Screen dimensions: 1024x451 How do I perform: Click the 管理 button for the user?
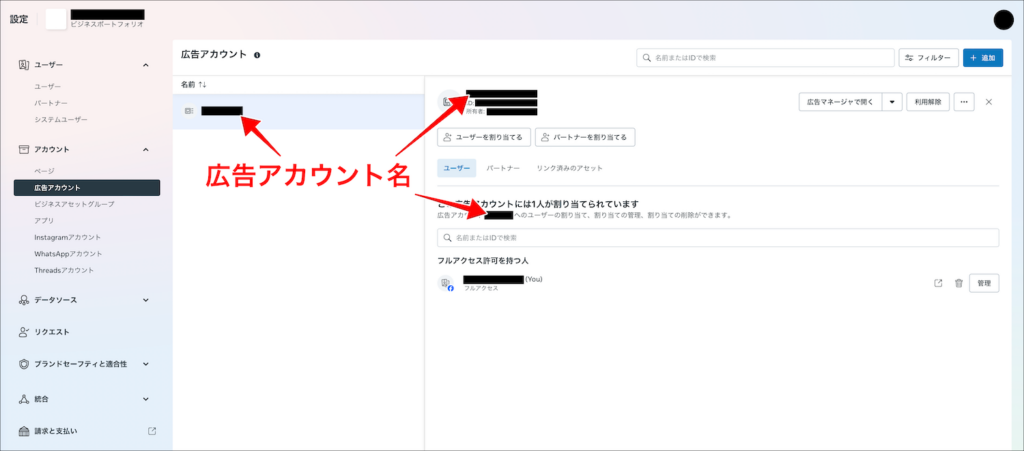coord(984,283)
